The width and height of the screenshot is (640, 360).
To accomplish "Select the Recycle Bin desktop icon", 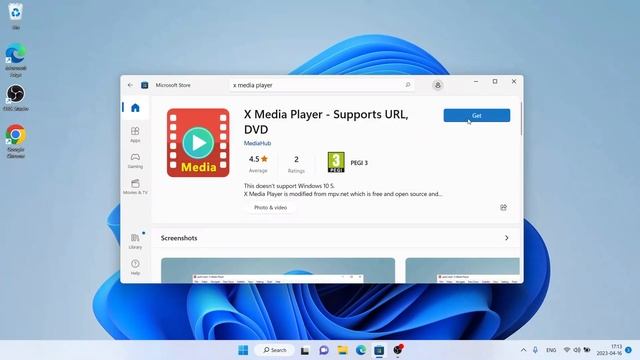I will (16, 16).
